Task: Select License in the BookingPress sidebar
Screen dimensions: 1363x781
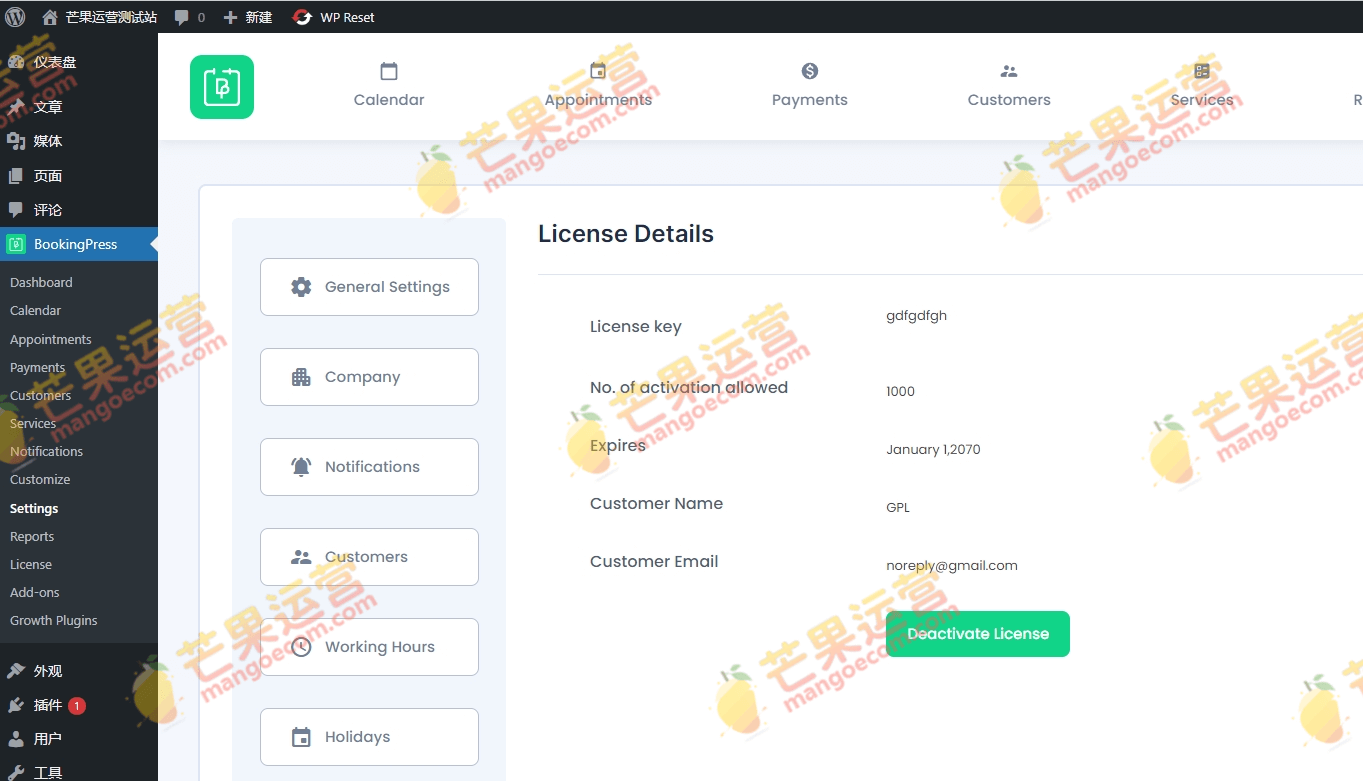Action: coord(30,564)
